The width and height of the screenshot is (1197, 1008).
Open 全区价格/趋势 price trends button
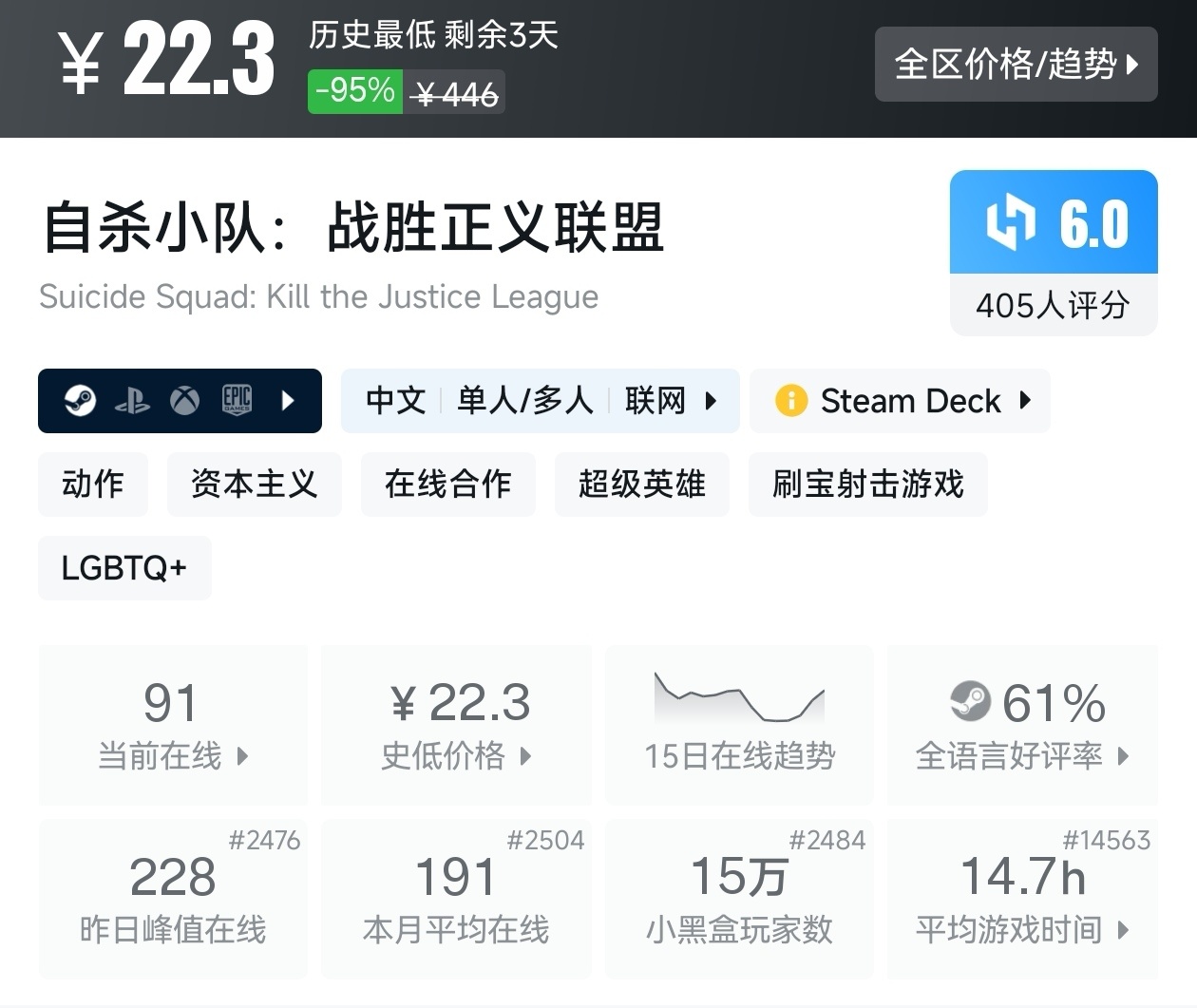[x=1016, y=65]
